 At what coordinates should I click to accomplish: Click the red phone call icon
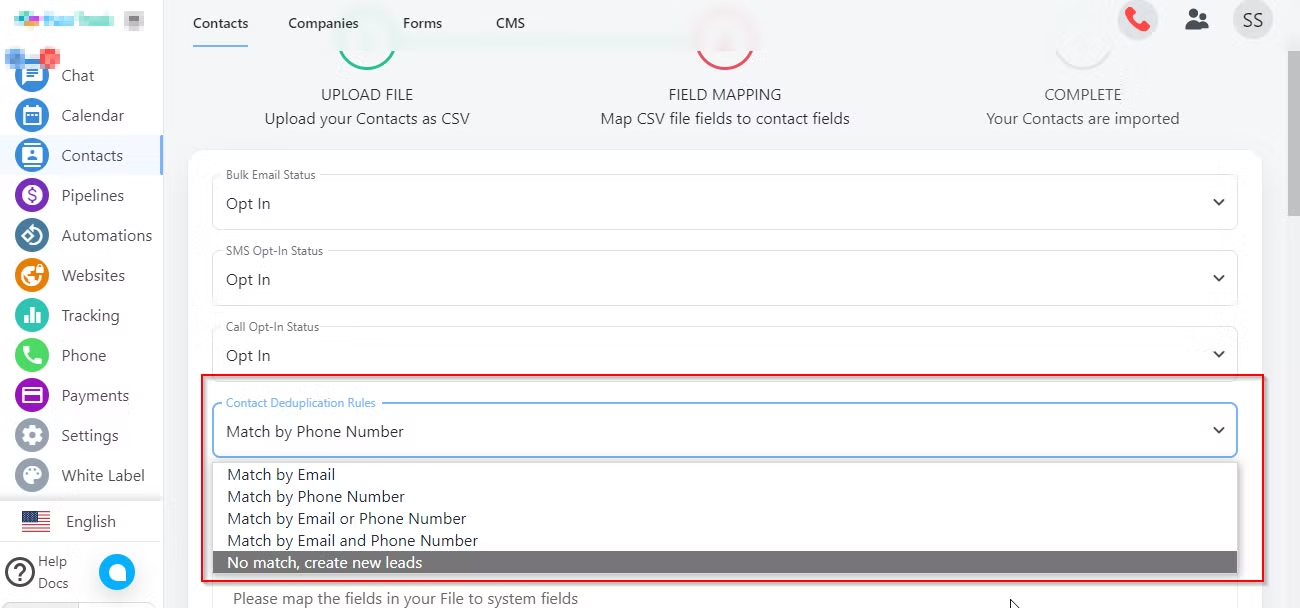1137,20
